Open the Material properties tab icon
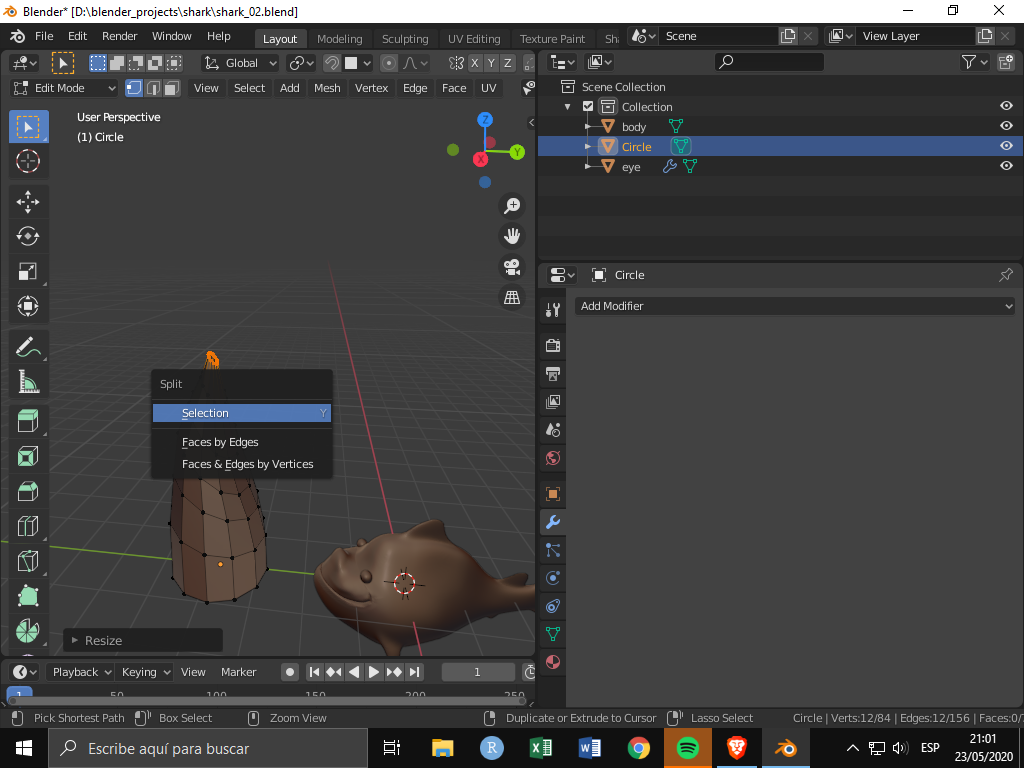Viewport: 1024px width, 768px height. tap(552, 662)
